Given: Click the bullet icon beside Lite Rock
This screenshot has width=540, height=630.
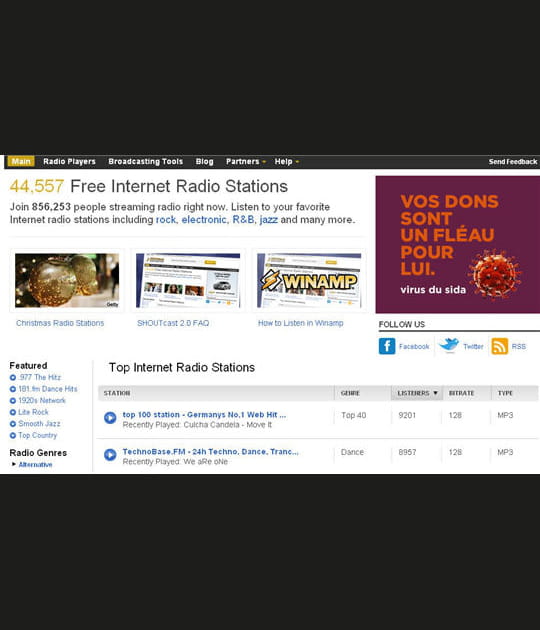Looking at the screenshot, I should [x=13, y=412].
